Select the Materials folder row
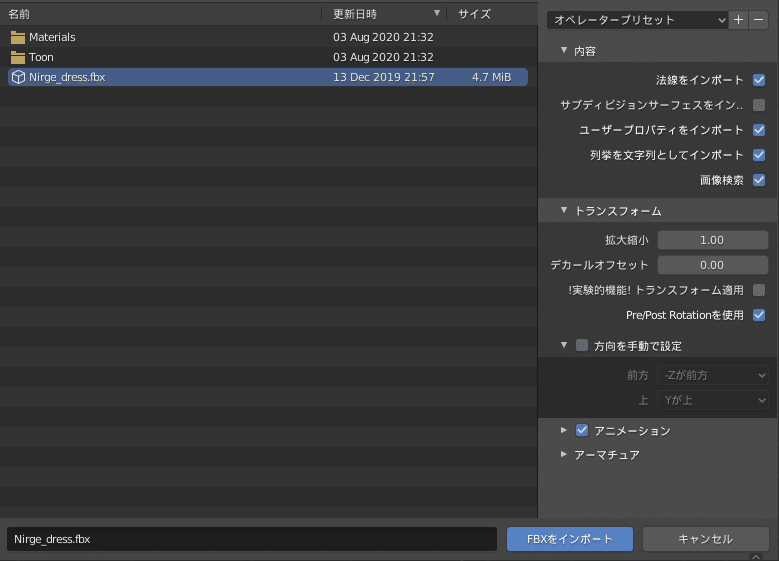The height and width of the screenshot is (561, 779). click(x=268, y=37)
